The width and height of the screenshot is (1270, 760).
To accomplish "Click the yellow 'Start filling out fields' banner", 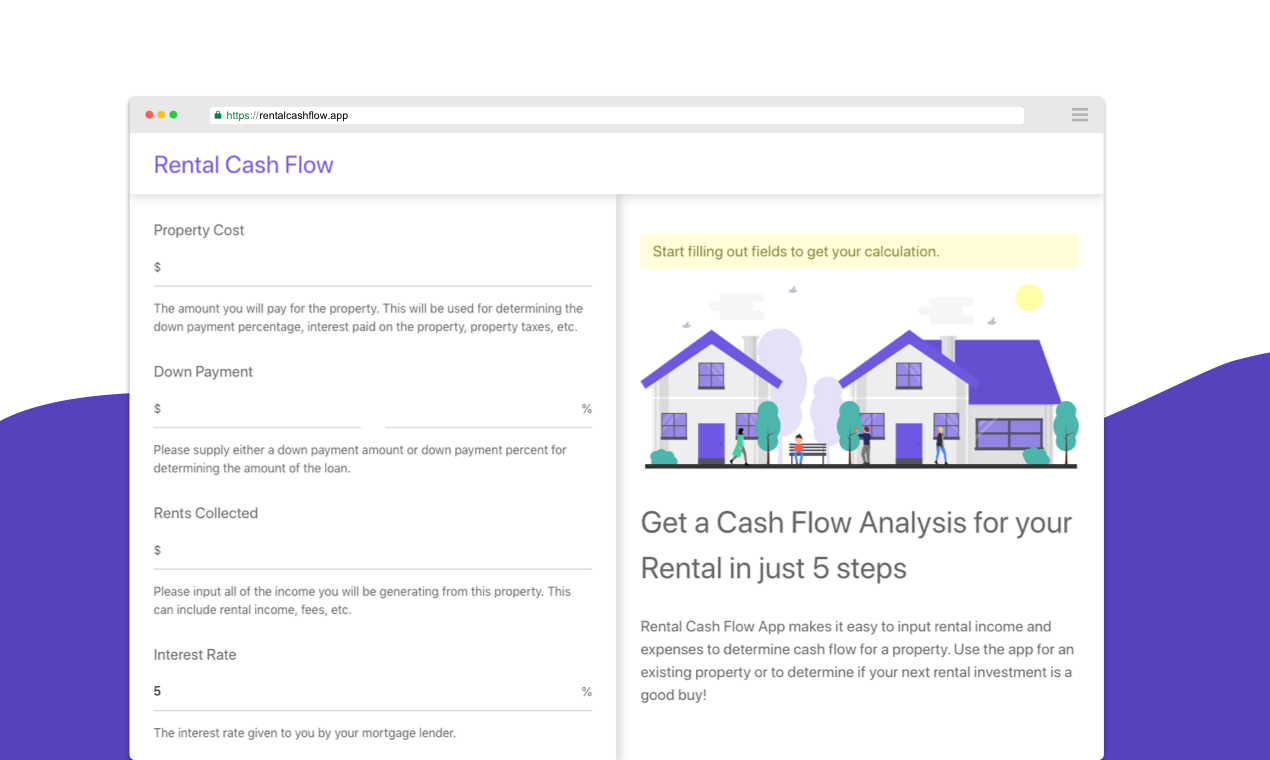I will point(859,251).
